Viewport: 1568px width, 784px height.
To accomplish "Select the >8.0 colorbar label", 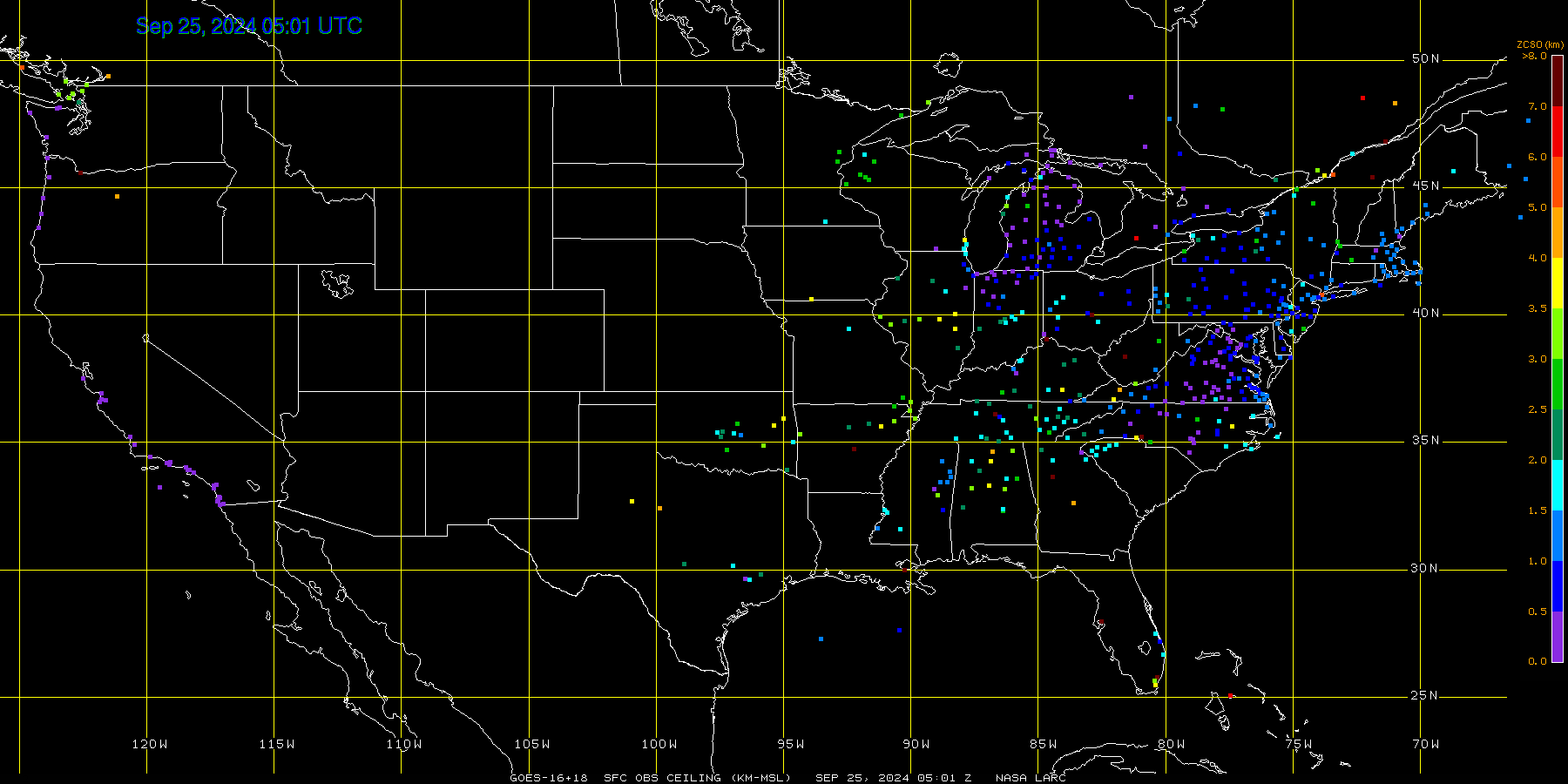I will pos(1535,56).
